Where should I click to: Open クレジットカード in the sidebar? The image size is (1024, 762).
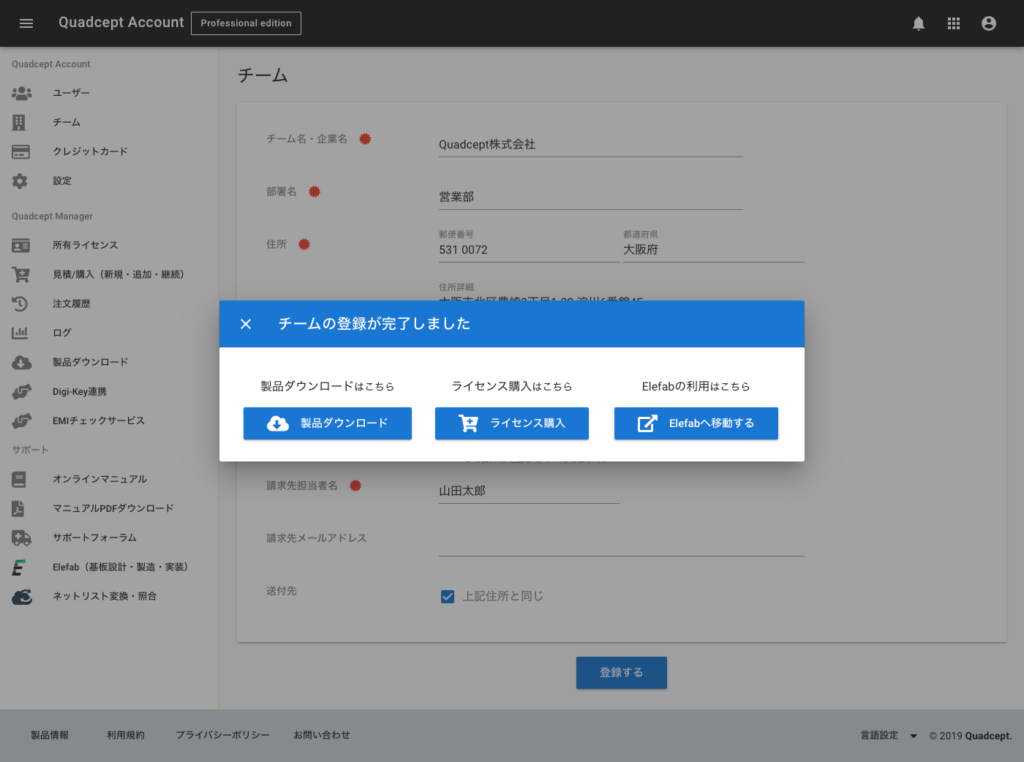(x=90, y=152)
